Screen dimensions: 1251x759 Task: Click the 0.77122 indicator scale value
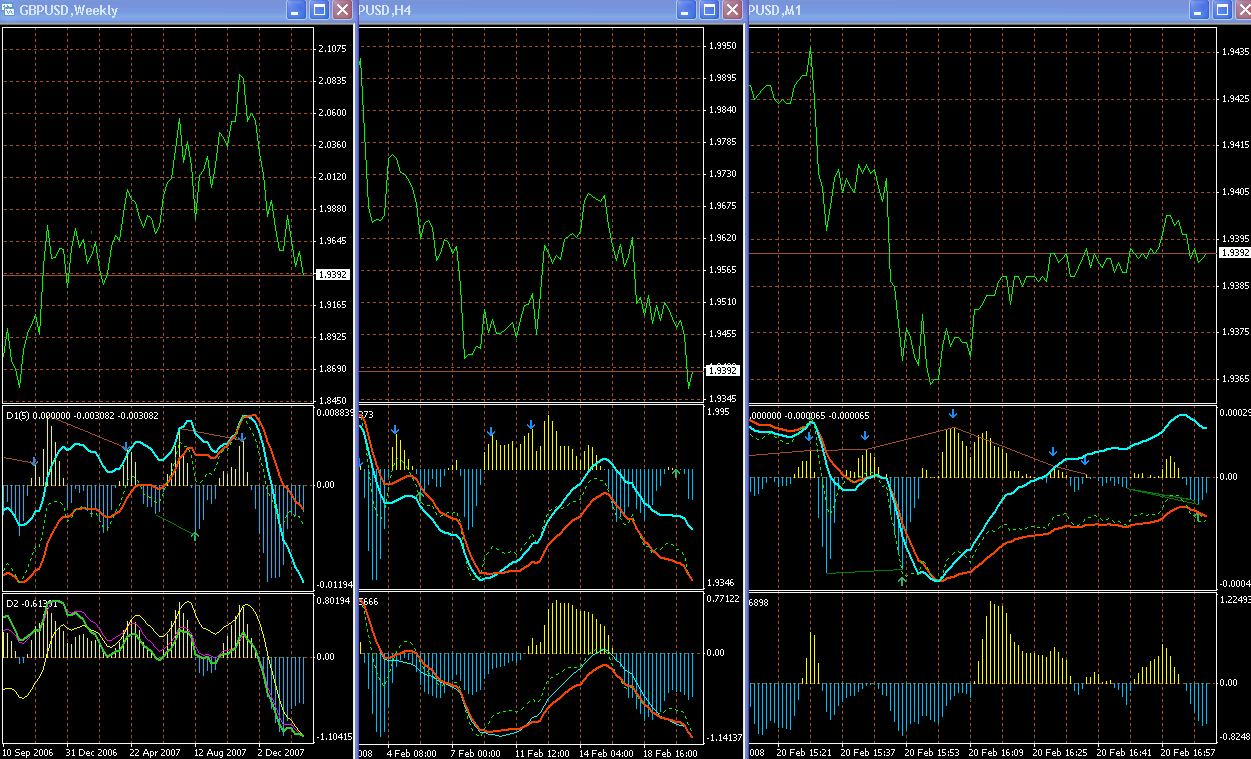tap(723, 600)
